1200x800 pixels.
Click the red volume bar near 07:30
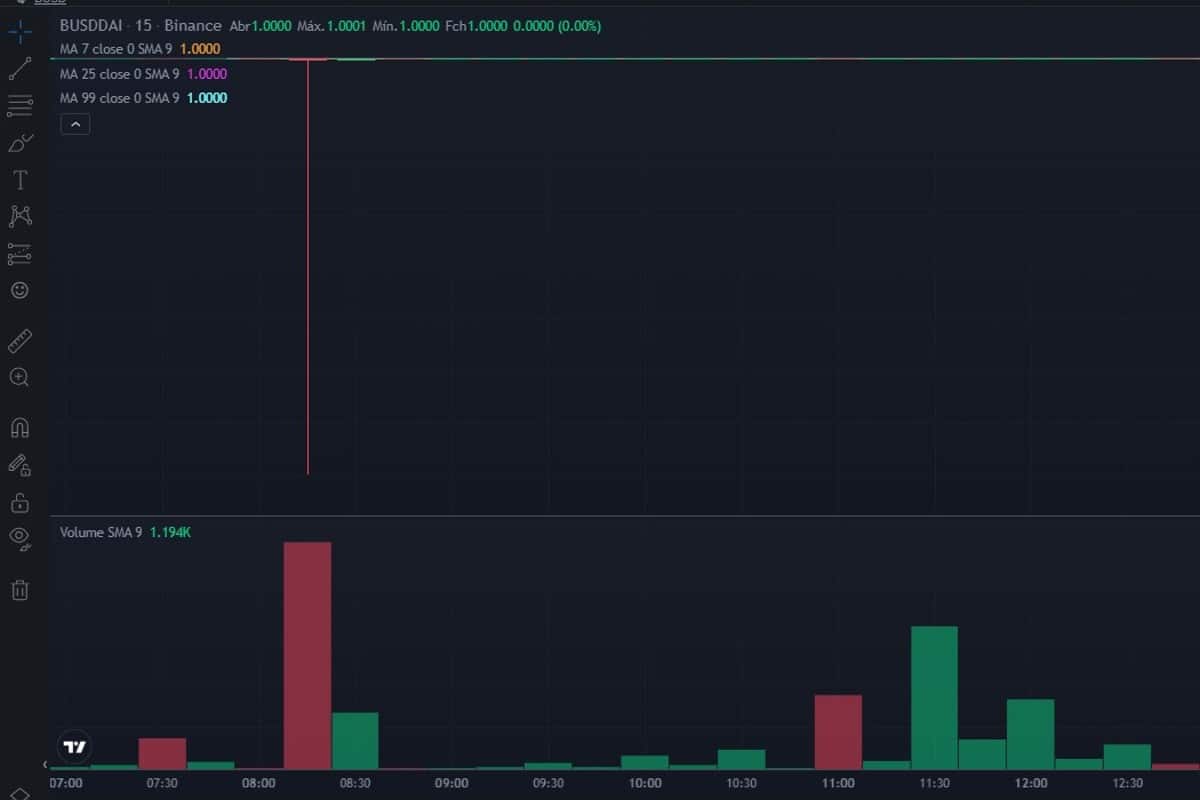(162, 753)
